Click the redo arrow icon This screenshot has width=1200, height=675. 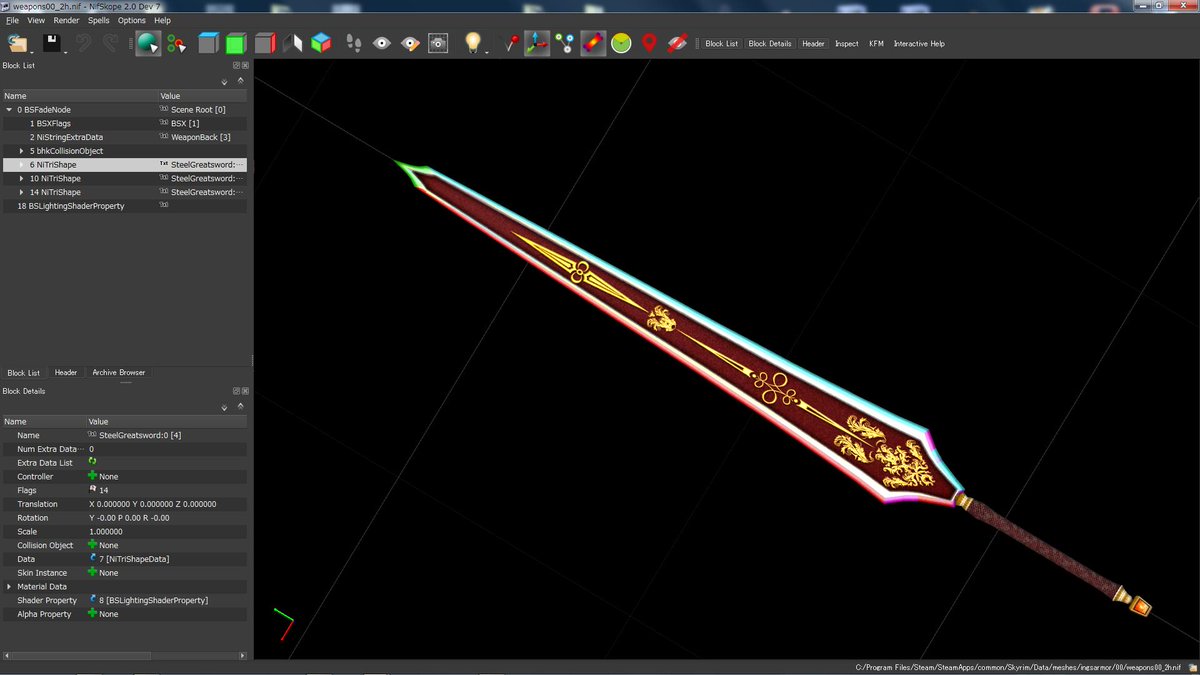coord(111,43)
